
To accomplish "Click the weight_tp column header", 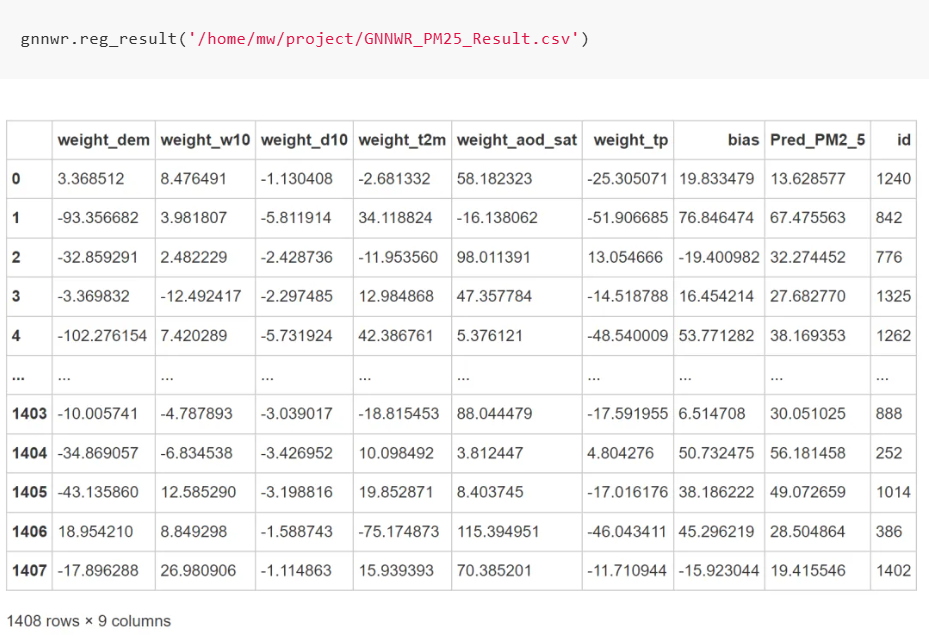I will tap(630, 140).
